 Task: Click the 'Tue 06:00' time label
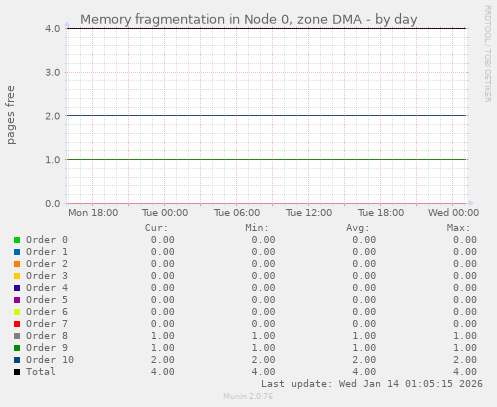[237, 213]
